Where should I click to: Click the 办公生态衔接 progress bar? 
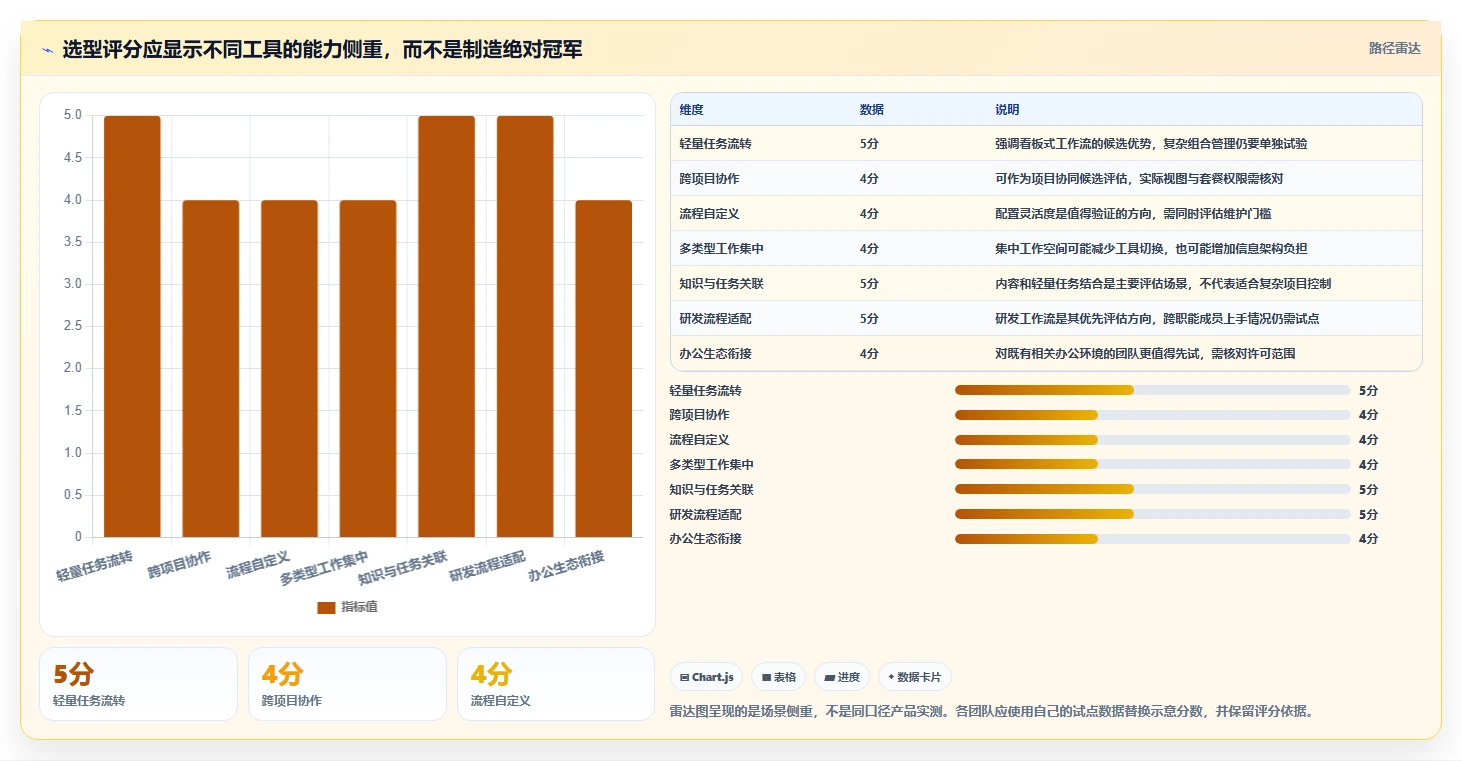pyautogui.click(x=1153, y=539)
